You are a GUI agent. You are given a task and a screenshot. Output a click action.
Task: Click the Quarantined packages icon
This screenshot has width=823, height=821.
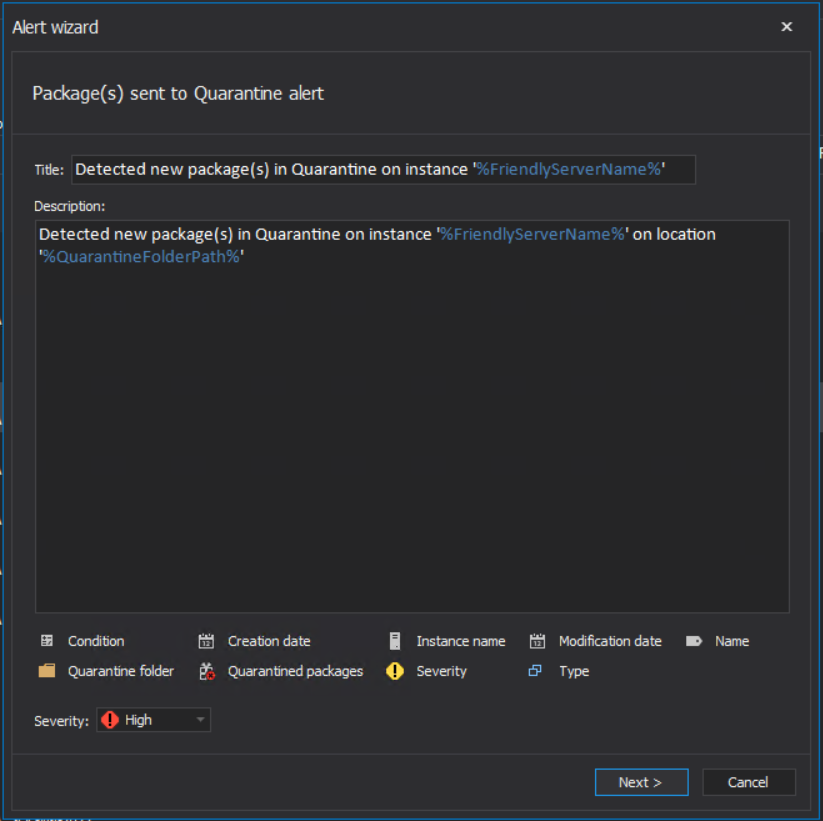tap(207, 671)
